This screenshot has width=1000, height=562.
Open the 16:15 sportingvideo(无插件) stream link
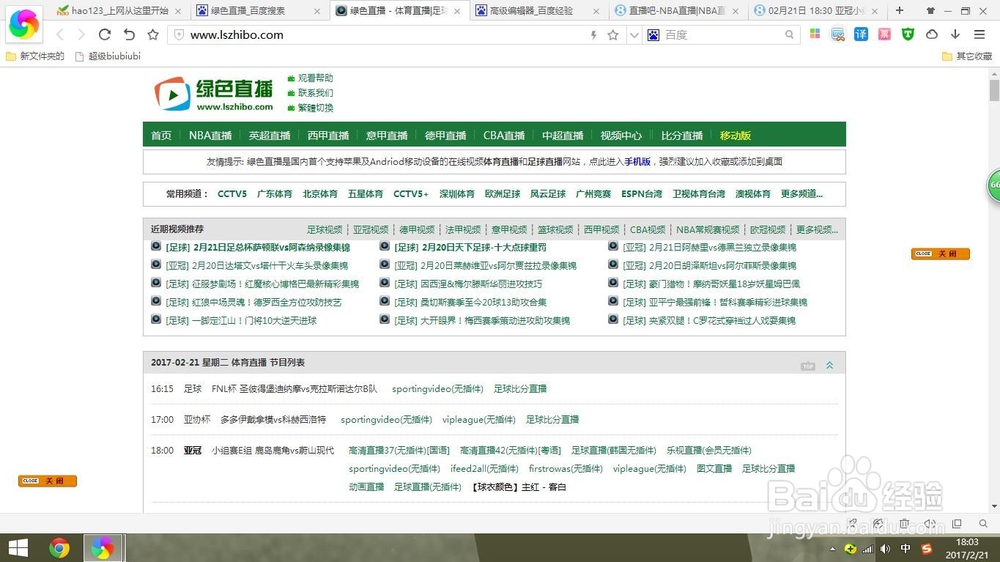click(x=438, y=388)
